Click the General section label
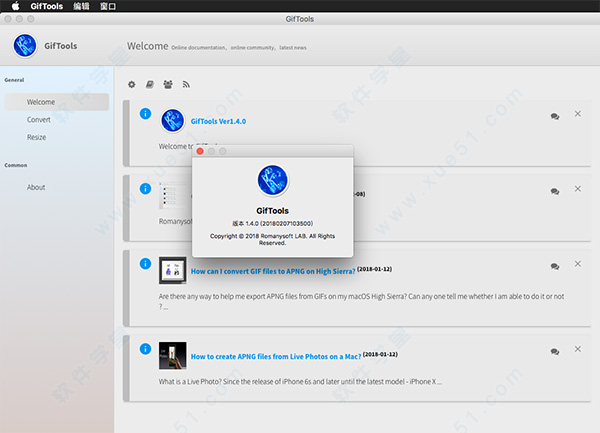Image resolution: width=600 pixels, height=433 pixels. (x=14, y=80)
